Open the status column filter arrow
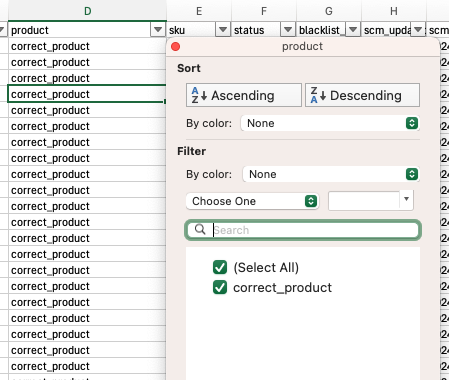Image resolution: width=449 pixels, height=380 pixels. (288, 30)
